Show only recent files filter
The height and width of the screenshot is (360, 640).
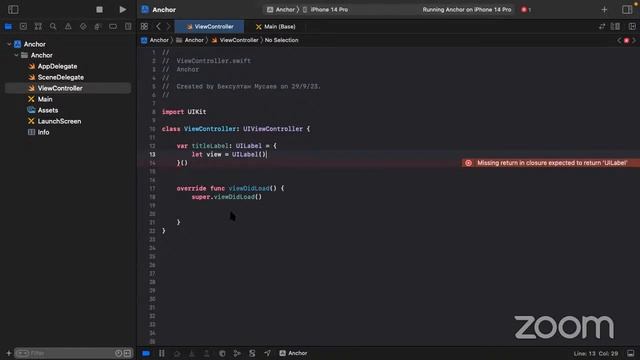coord(118,353)
